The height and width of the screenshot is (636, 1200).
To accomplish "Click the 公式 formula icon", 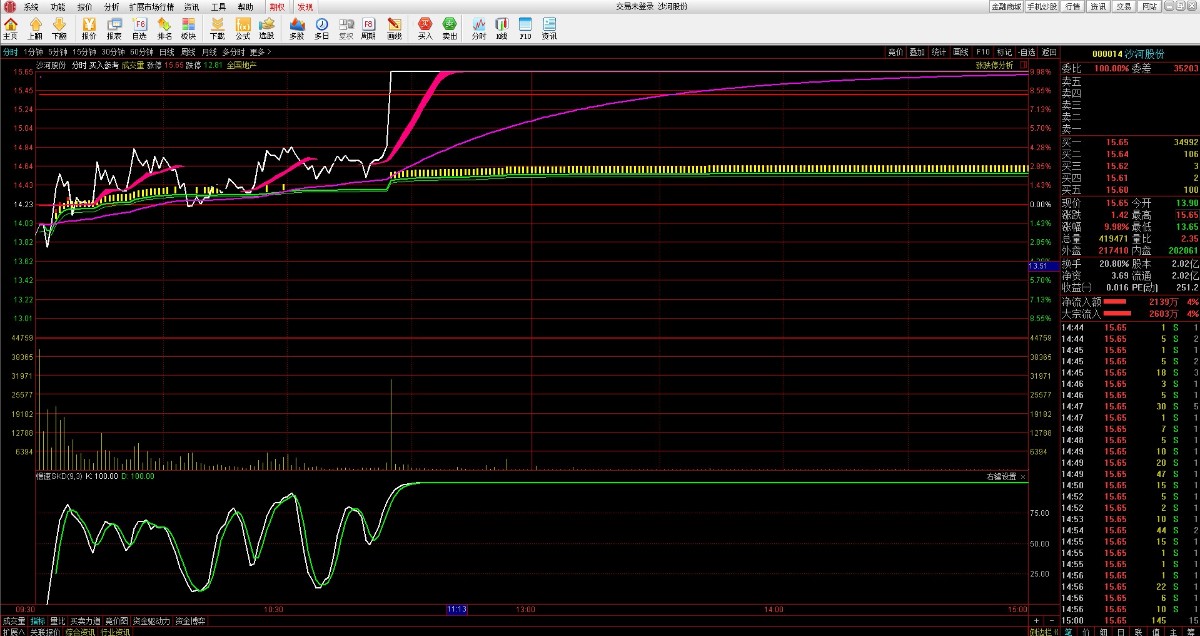I will tap(242, 27).
